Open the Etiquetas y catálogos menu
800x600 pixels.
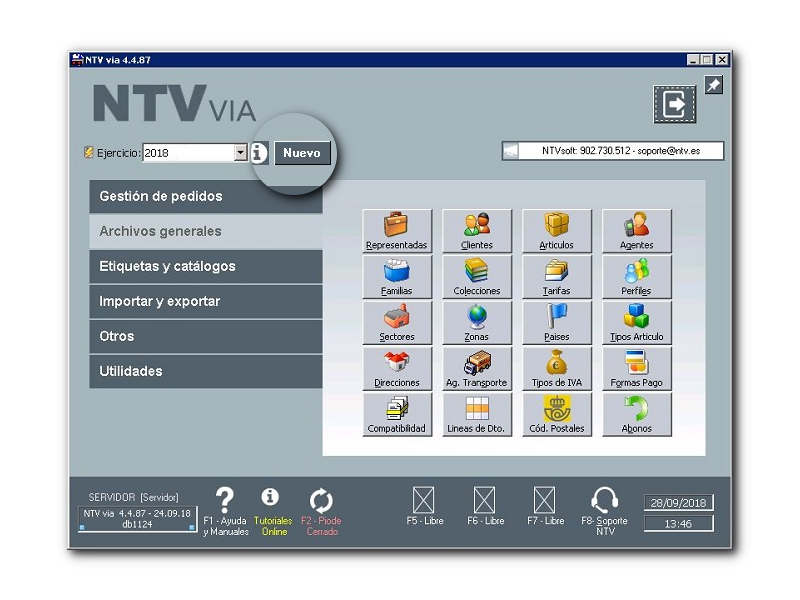206,266
